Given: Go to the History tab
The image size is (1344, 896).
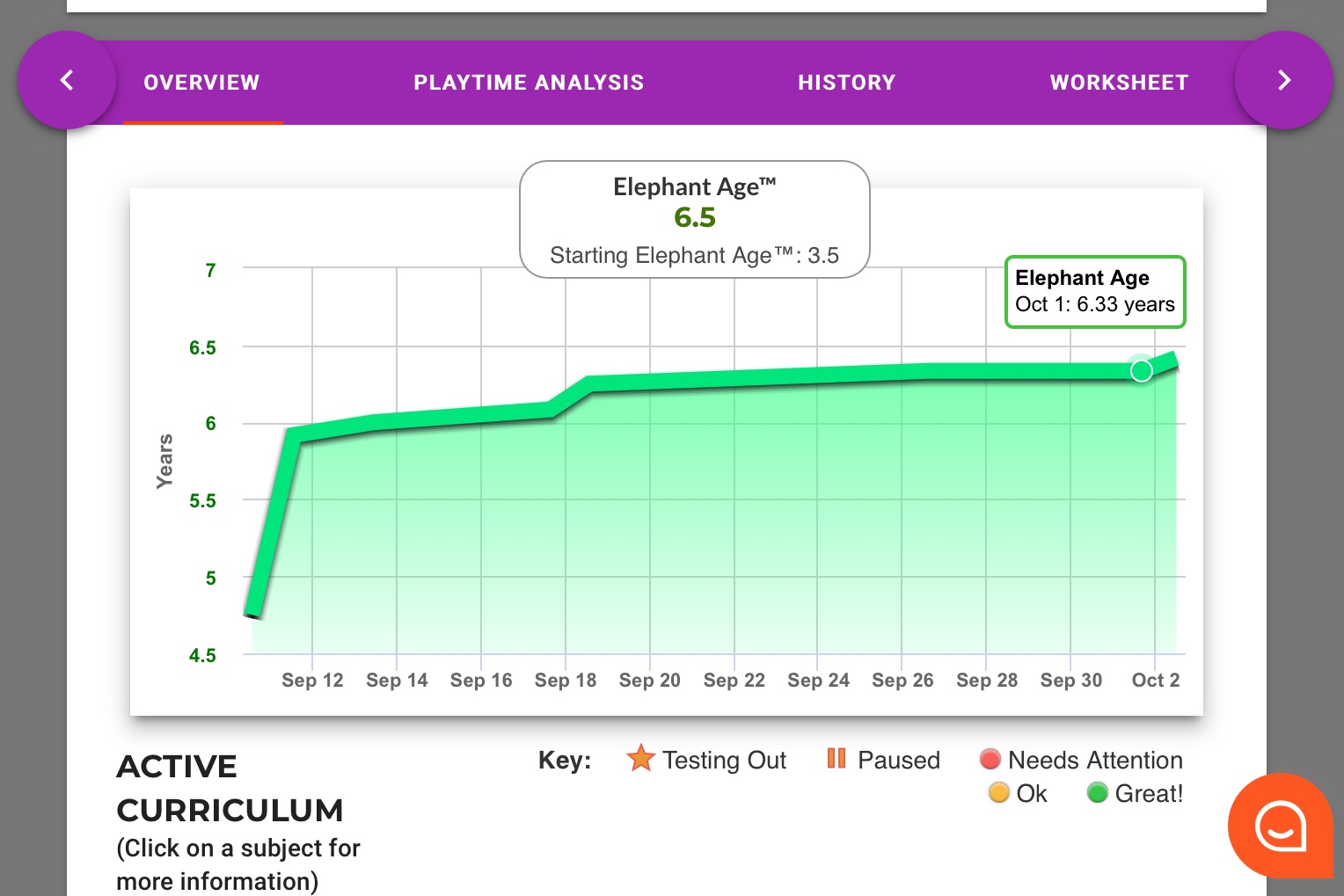Looking at the screenshot, I should coord(846,83).
